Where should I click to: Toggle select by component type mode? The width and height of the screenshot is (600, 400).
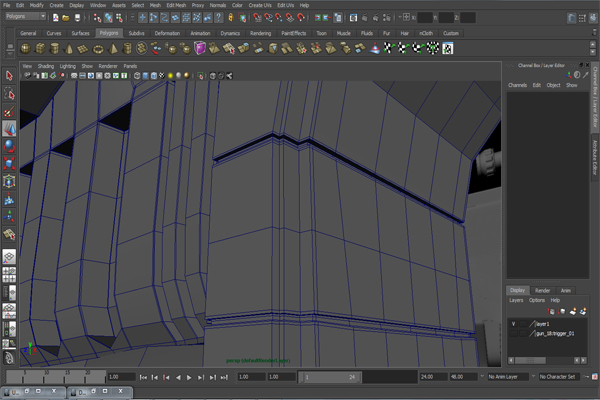click(119, 18)
